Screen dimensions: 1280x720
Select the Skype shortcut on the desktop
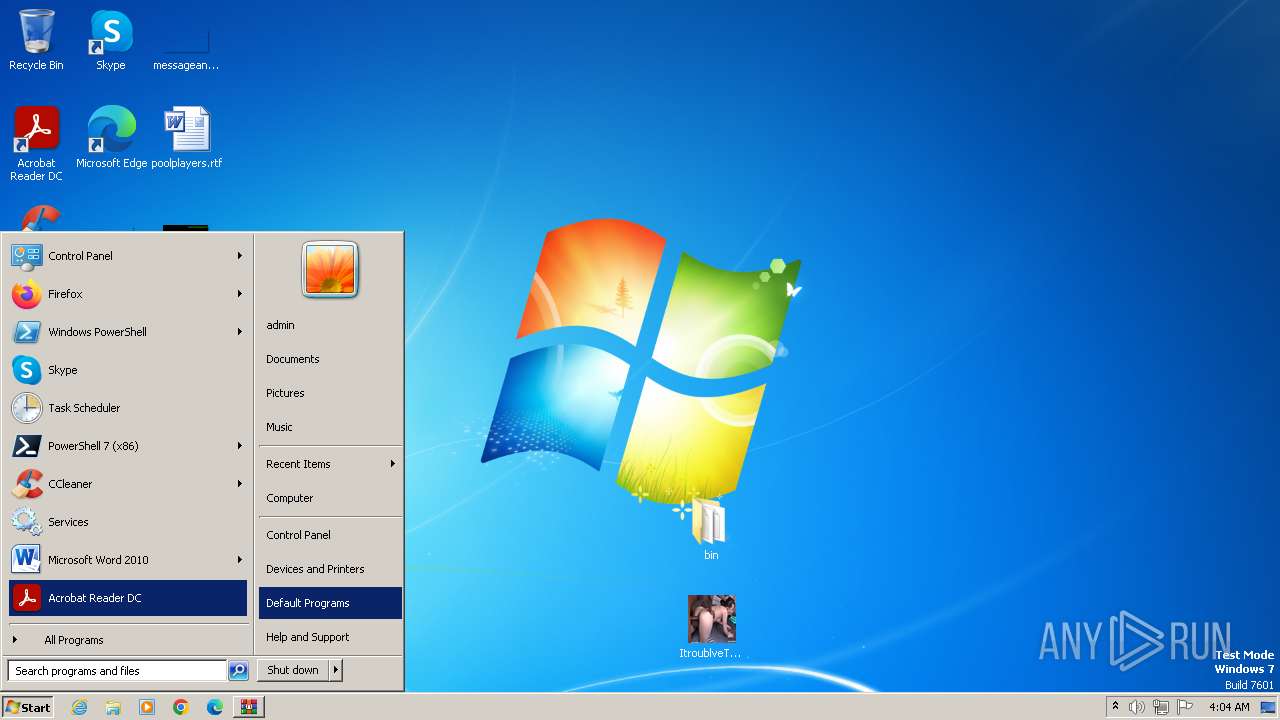tap(111, 40)
